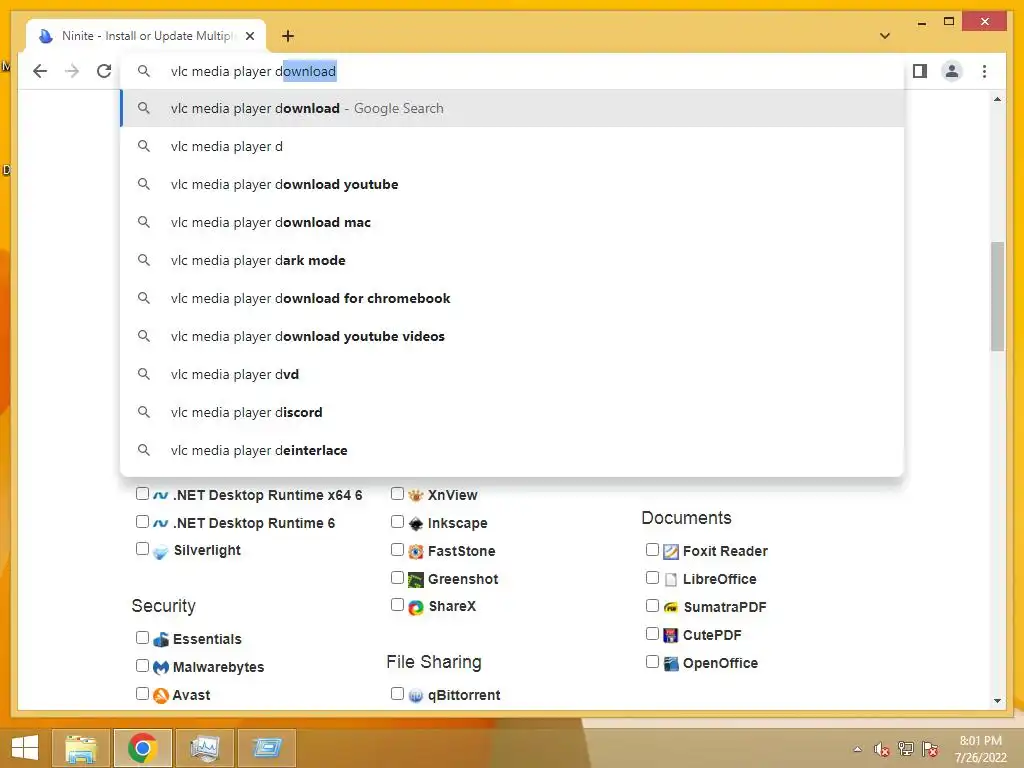
Task: Click the scrollbar down arrow
Action: point(997,701)
